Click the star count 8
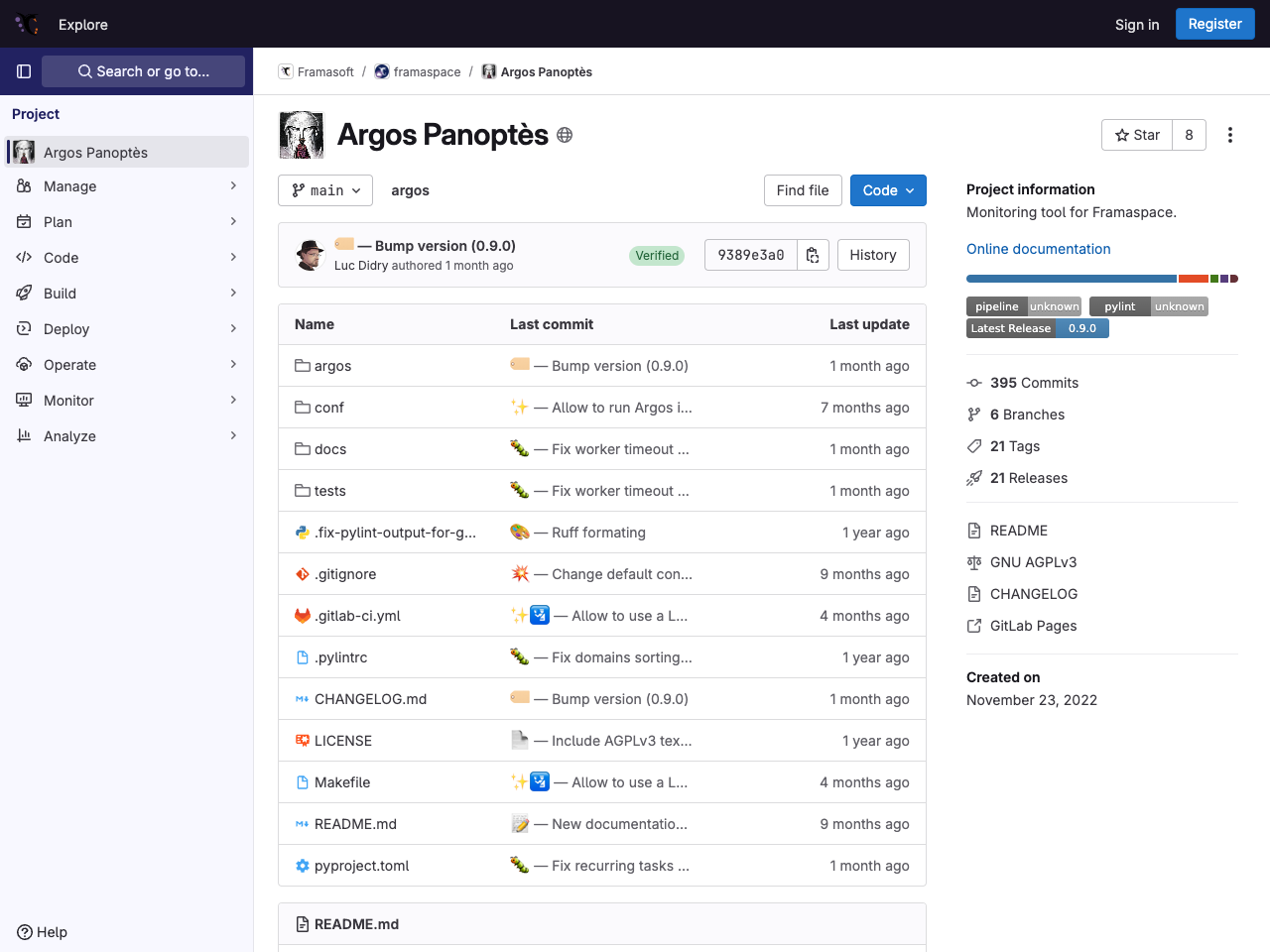This screenshot has width=1270, height=952. click(x=1189, y=135)
